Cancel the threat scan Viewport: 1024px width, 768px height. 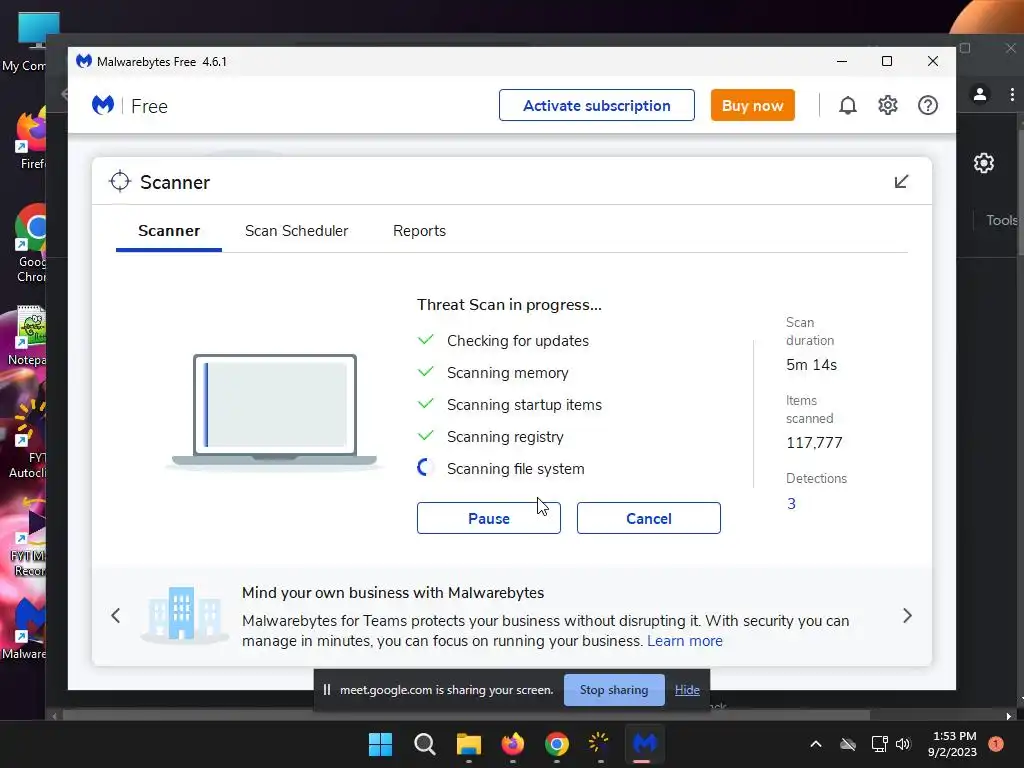pyautogui.click(x=648, y=519)
